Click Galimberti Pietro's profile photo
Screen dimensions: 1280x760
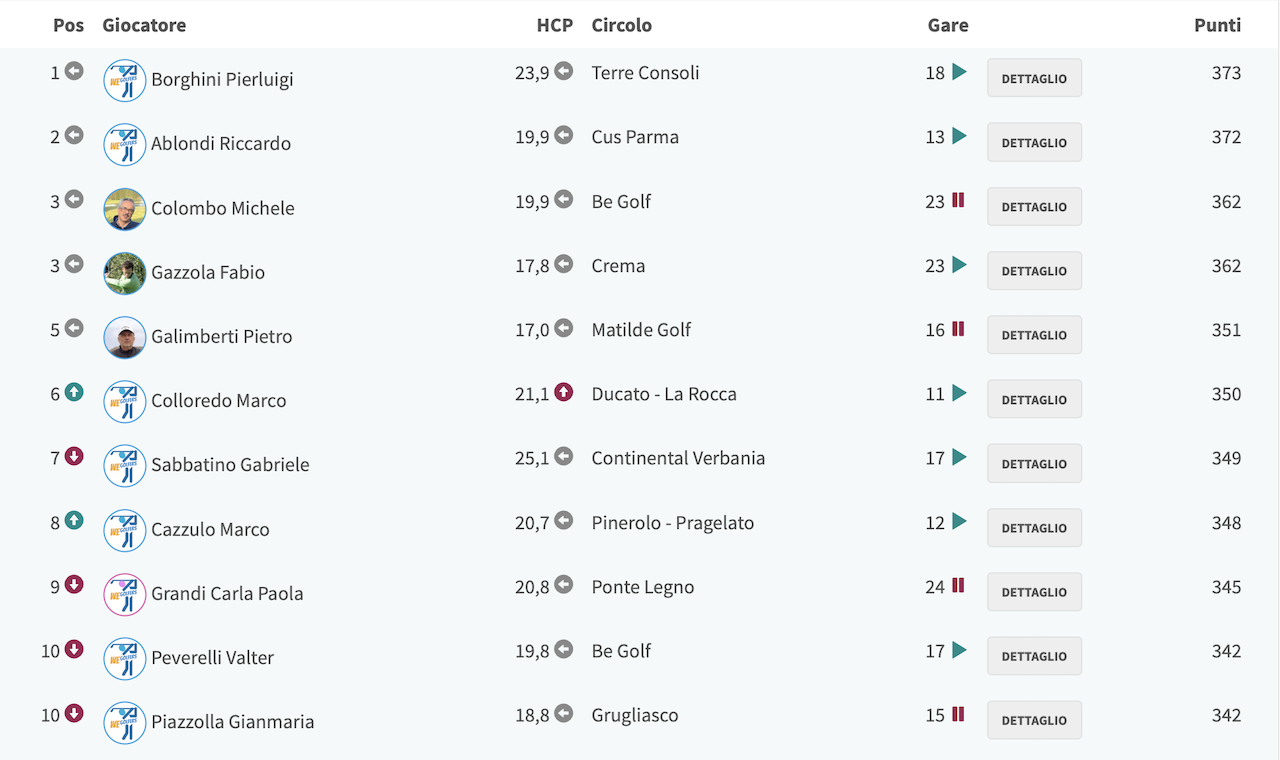[125, 337]
